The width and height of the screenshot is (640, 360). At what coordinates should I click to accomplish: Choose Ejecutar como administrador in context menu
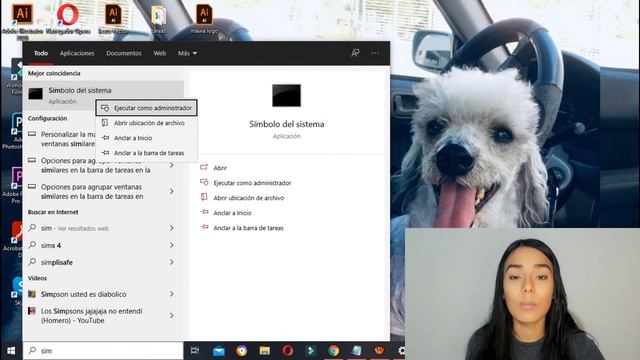147,108
